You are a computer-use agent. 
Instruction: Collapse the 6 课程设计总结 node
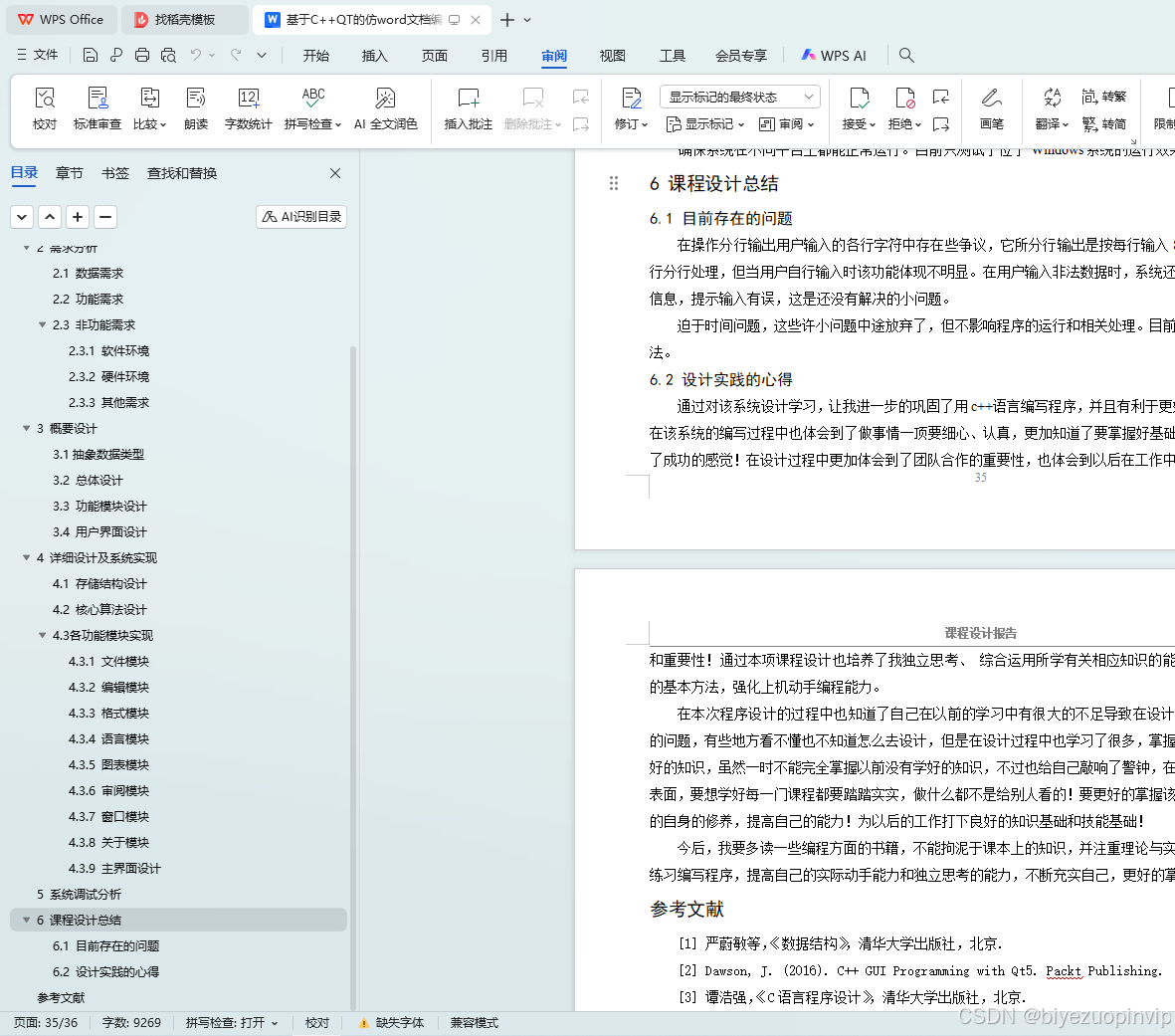click(x=26, y=920)
